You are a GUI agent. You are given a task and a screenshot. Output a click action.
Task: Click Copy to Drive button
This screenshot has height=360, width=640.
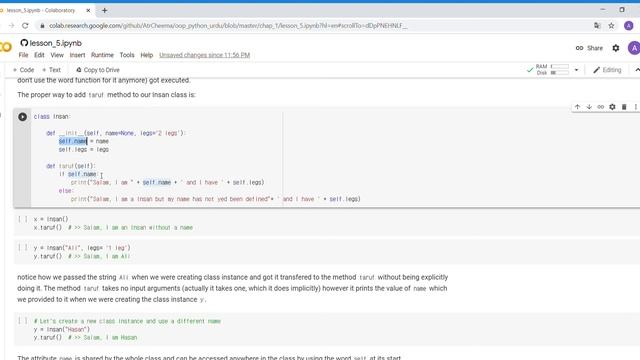click(x=98, y=70)
